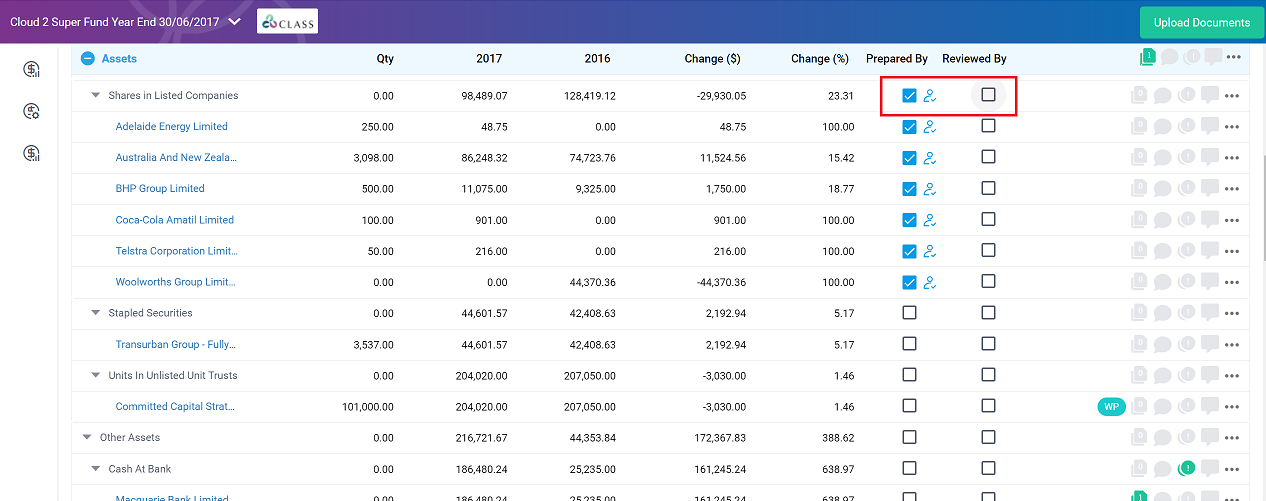Viewport: 1266px width, 501px height.
Task: Click Upload Documents button
Action: tap(1201, 22)
